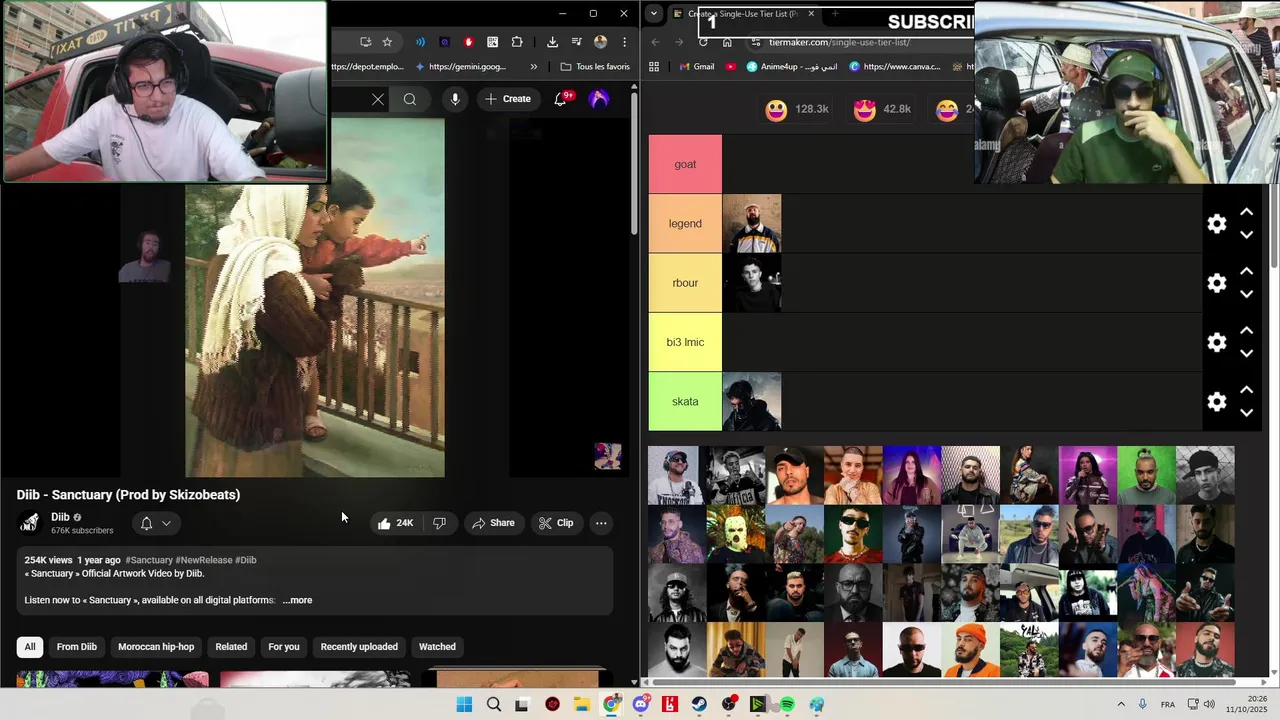
Task: Open the Gmail bookmark
Action: point(695,67)
